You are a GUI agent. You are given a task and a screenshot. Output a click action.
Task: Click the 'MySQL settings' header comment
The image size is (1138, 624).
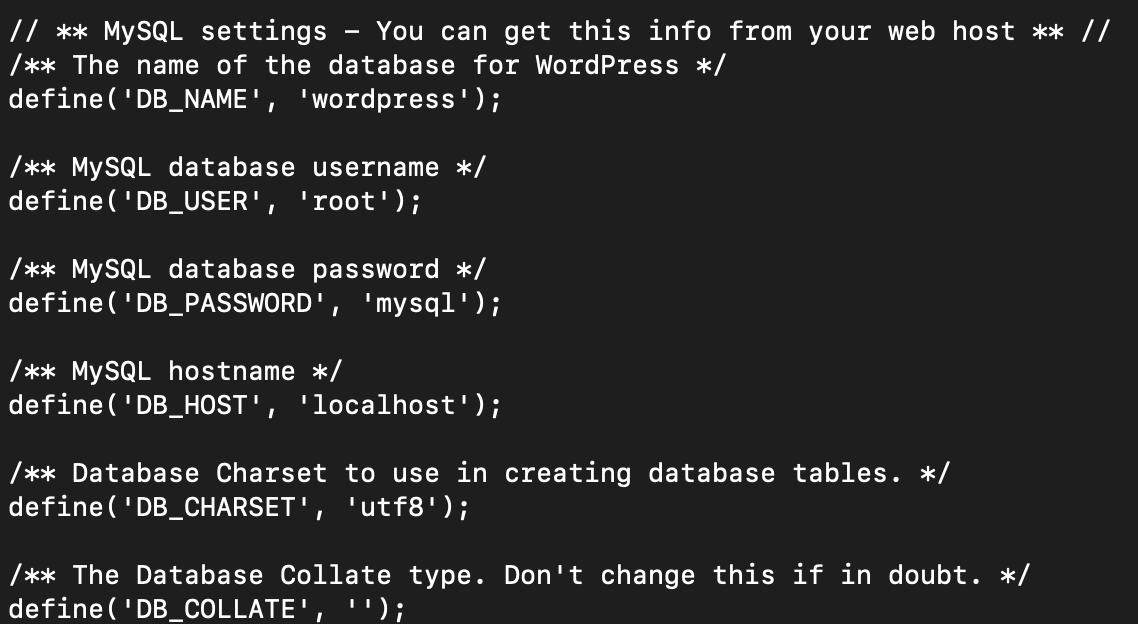(x=216, y=32)
